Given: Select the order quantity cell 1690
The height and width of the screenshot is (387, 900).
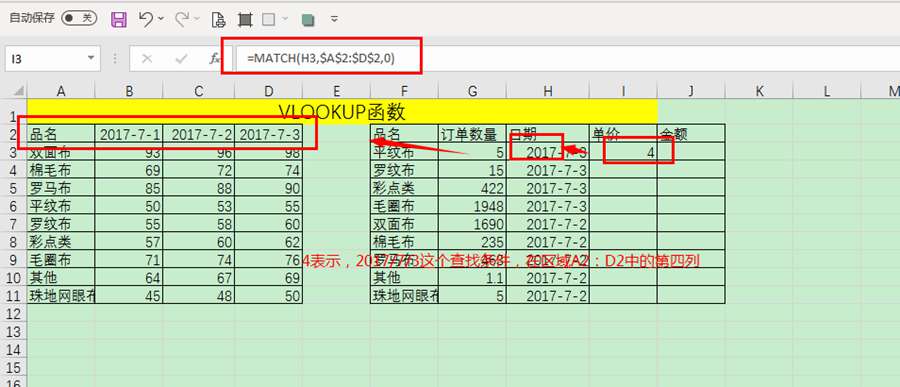Looking at the screenshot, I should click(x=472, y=223).
